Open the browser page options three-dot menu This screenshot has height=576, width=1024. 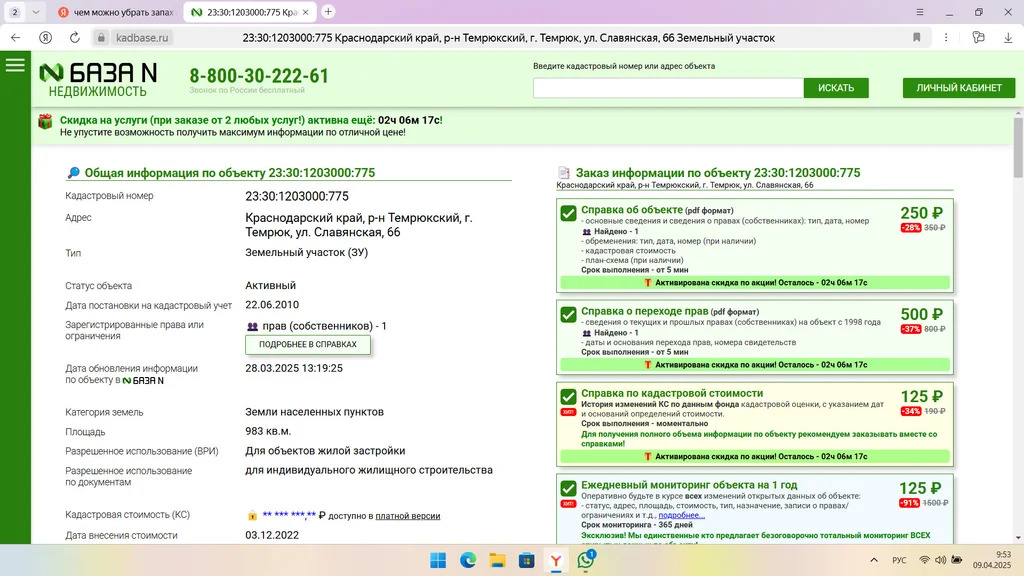(x=946, y=37)
